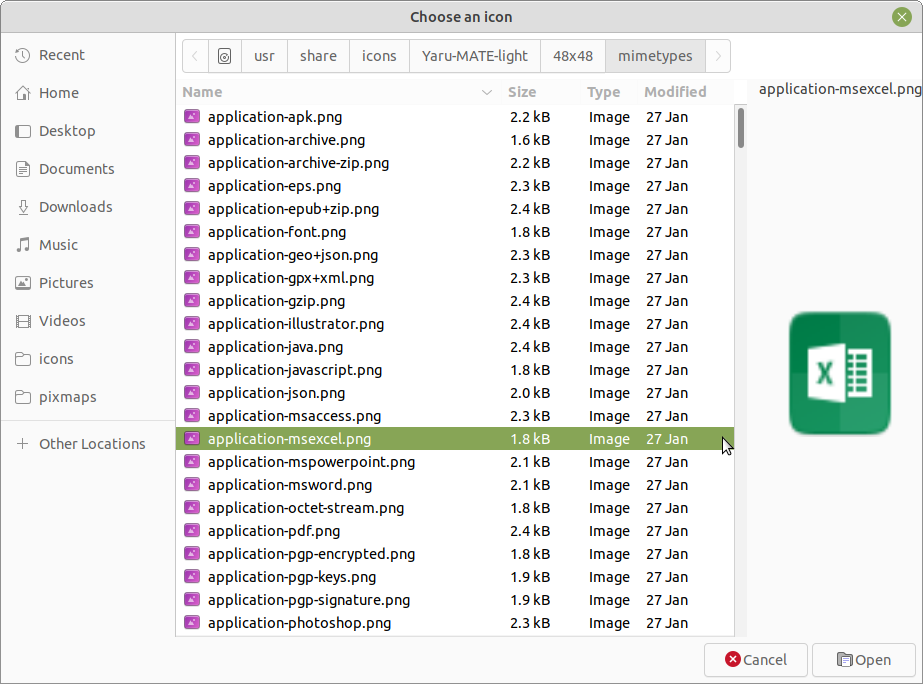Open Other Locations in sidebar
Image resolution: width=923 pixels, height=684 pixels.
click(92, 444)
